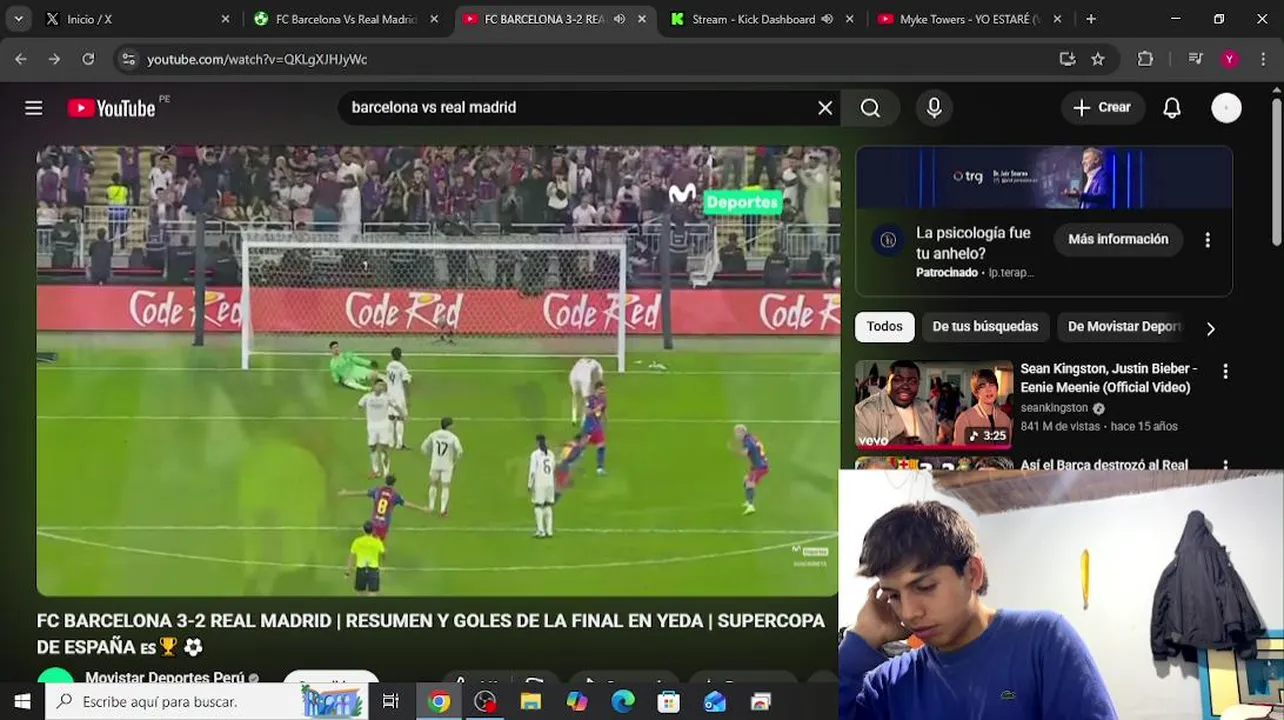Click Más información on the ad
Image resolution: width=1284 pixels, height=720 pixels.
click(1118, 239)
